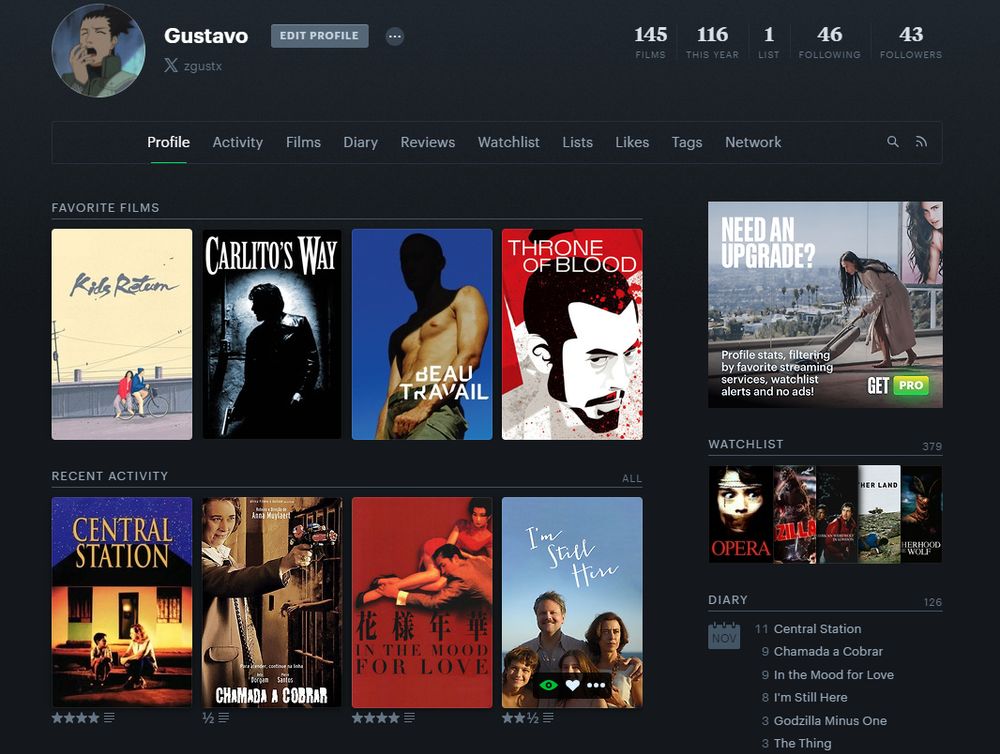Click the Edit Profile button
This screenshot has width=1000, height=754.
[320, 36]
